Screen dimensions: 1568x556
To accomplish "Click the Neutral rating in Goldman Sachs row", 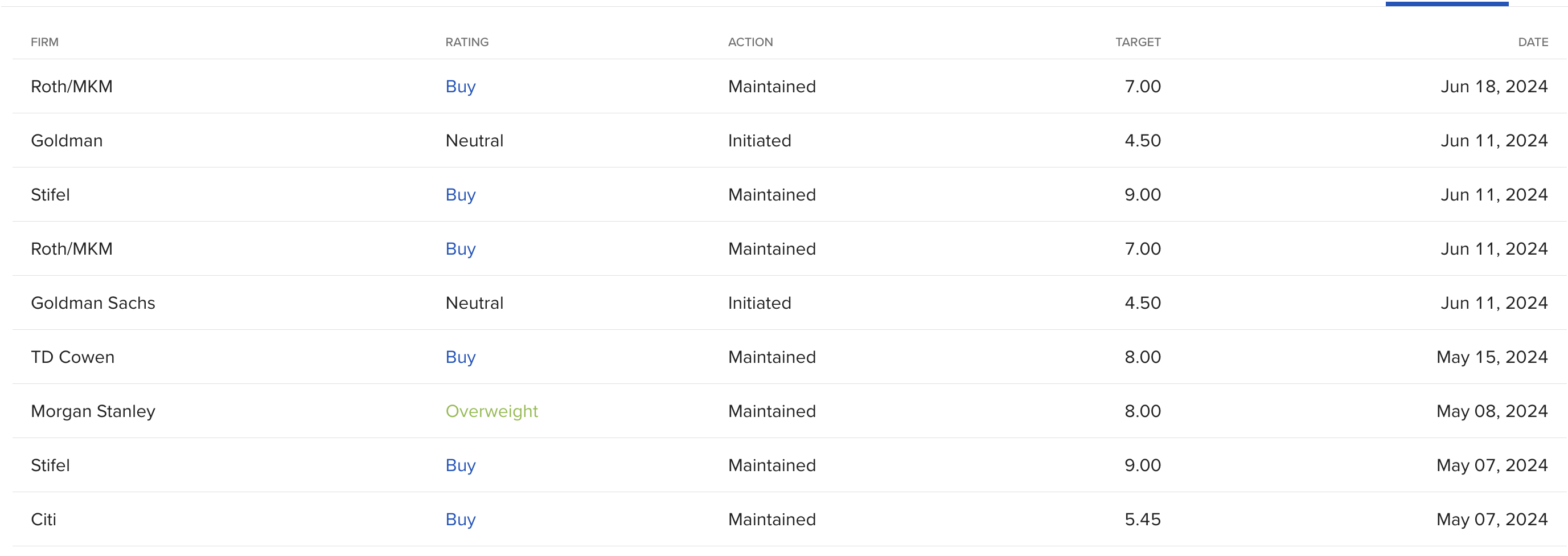I will (x=474, y=303).
